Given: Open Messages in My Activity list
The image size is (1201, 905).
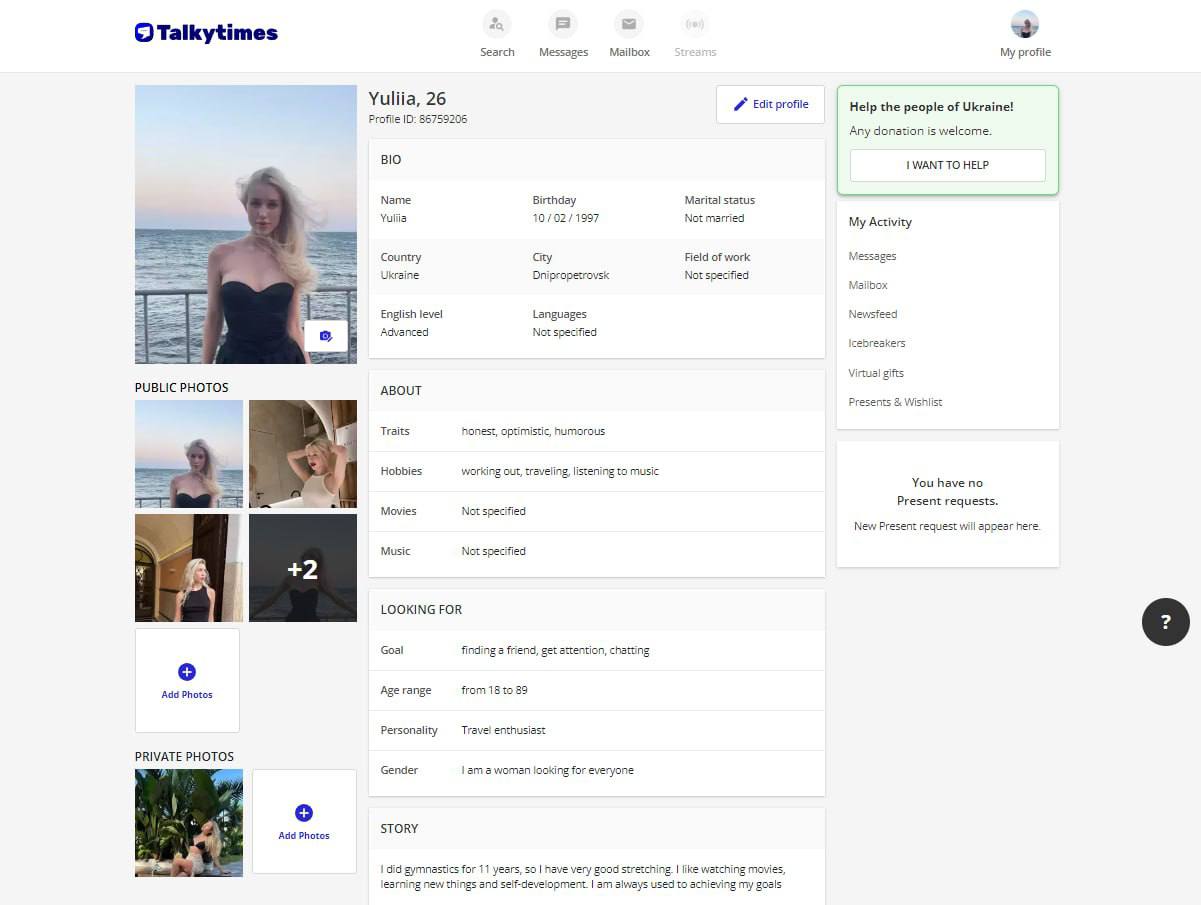Looking at the screenshot, I should [872, 256].
